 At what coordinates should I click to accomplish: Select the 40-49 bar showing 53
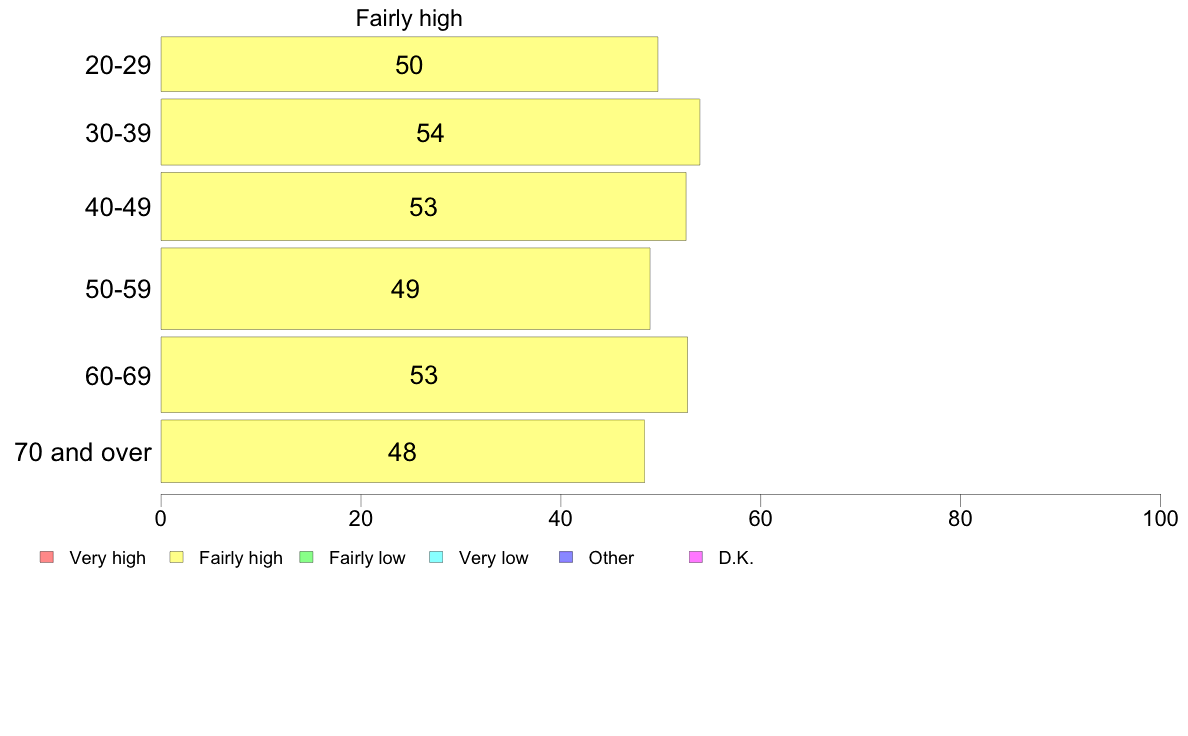[424, 207]
